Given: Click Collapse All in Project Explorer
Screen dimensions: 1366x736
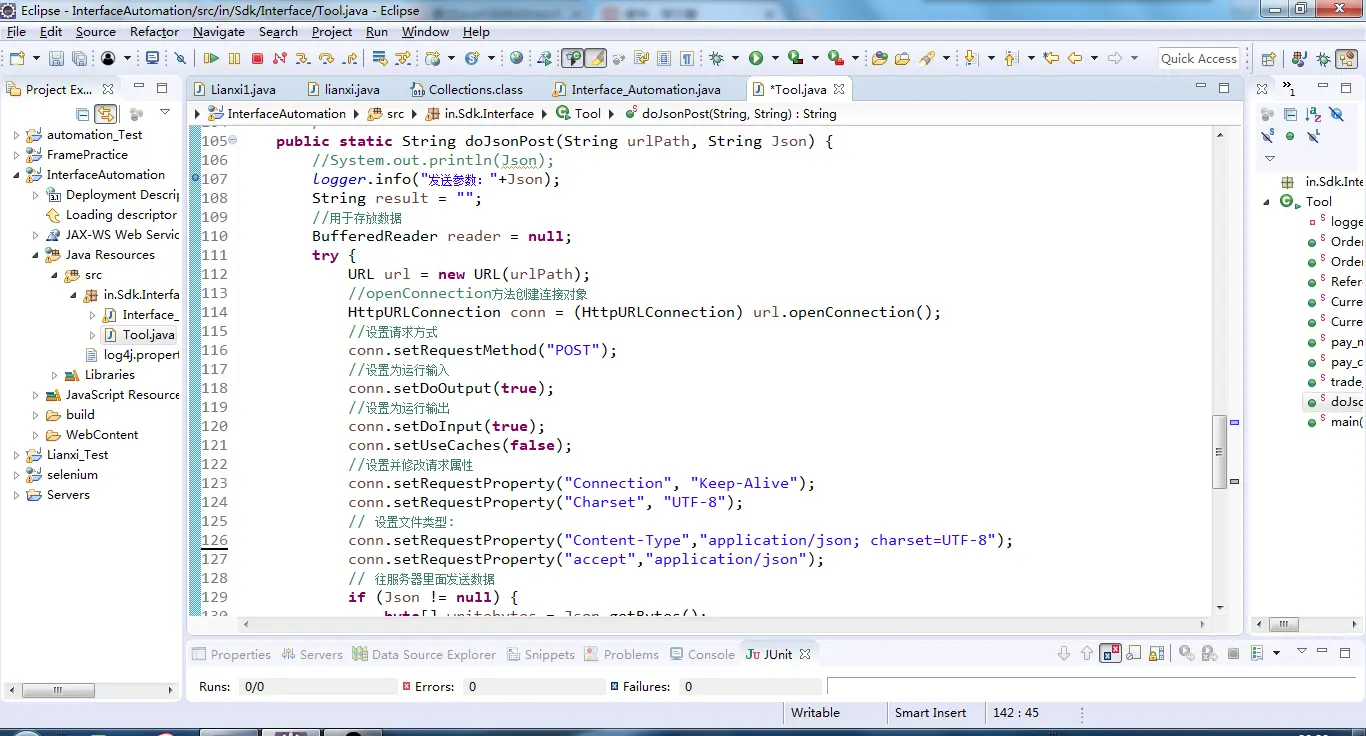Looking at the screenshot, I should click(83, 114).
